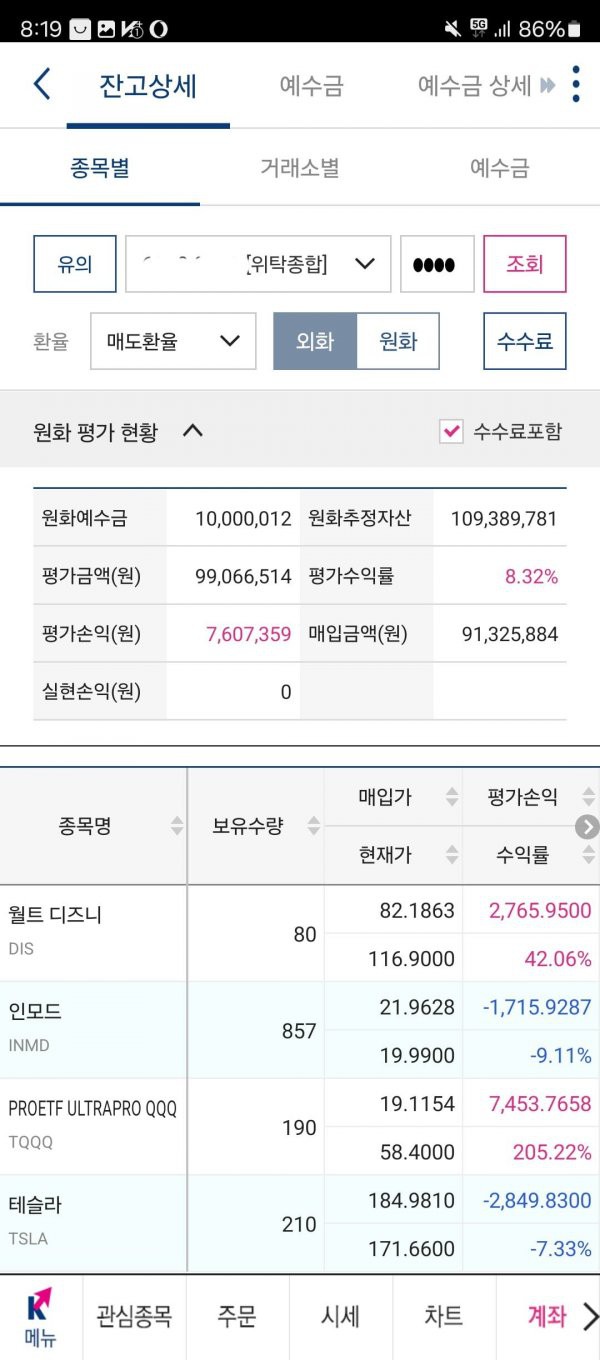
Task: Tap the double-arrow icon after 예수금 상세
Action: click(547, 86)
